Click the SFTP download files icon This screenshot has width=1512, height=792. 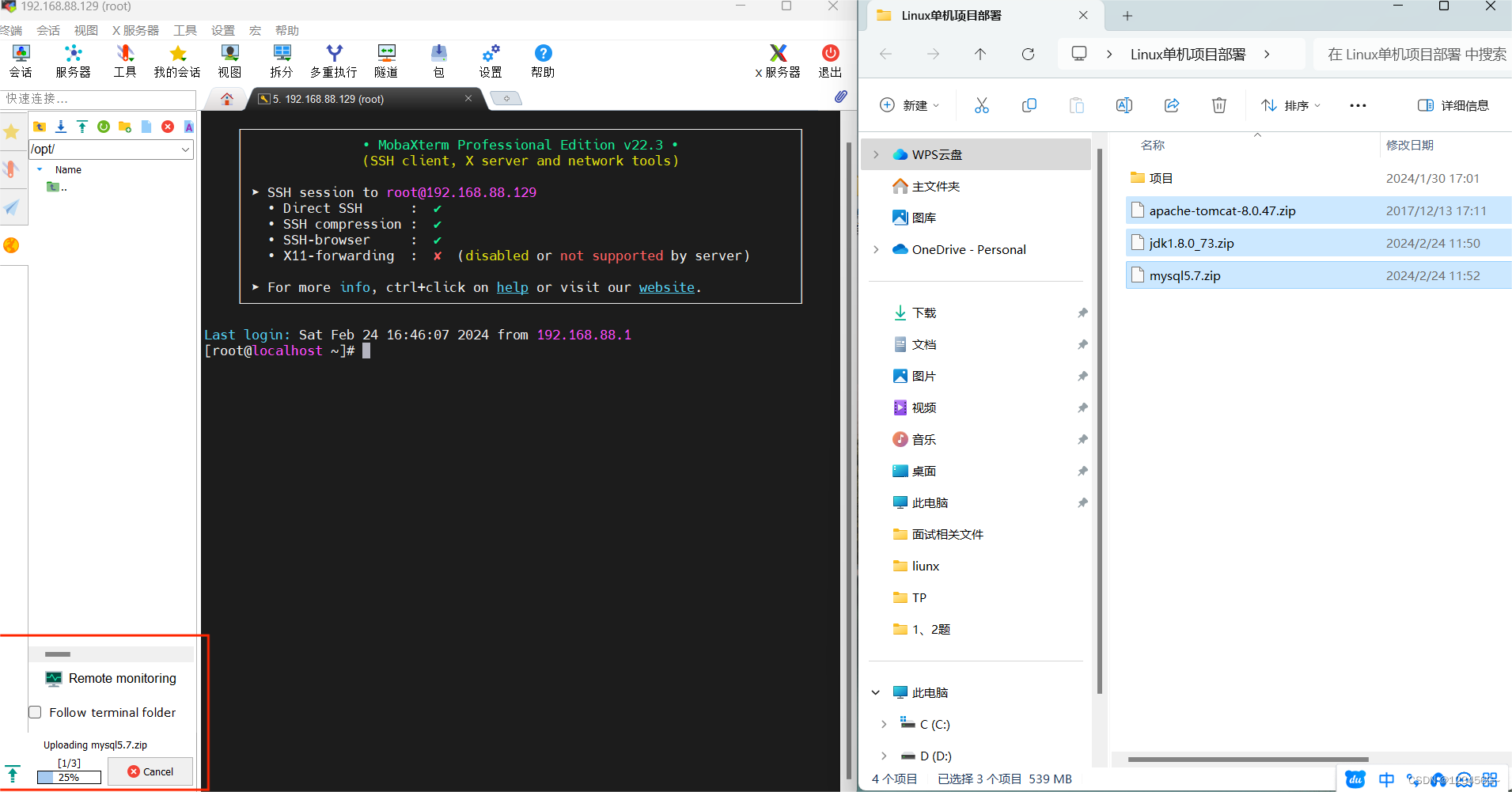(x=61, y=127)
